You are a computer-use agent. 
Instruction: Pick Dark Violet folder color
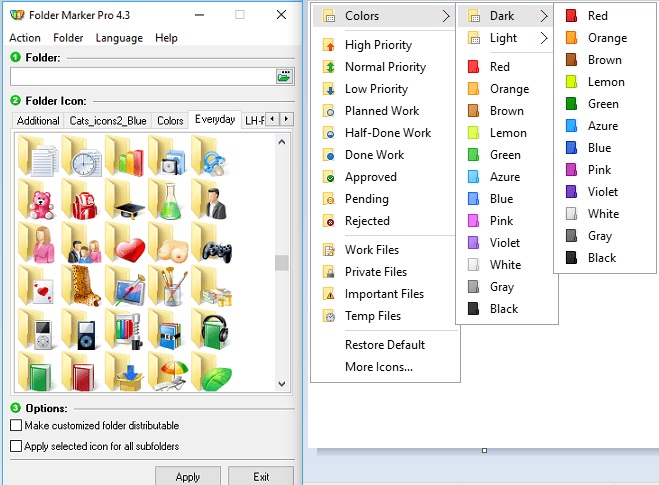[x=604, y=192]
